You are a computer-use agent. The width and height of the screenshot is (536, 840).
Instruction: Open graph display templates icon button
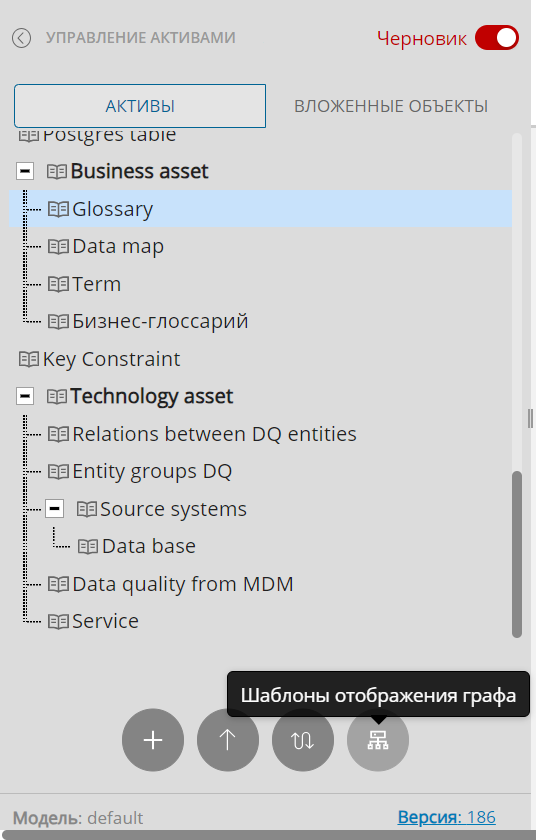(378, 740)
